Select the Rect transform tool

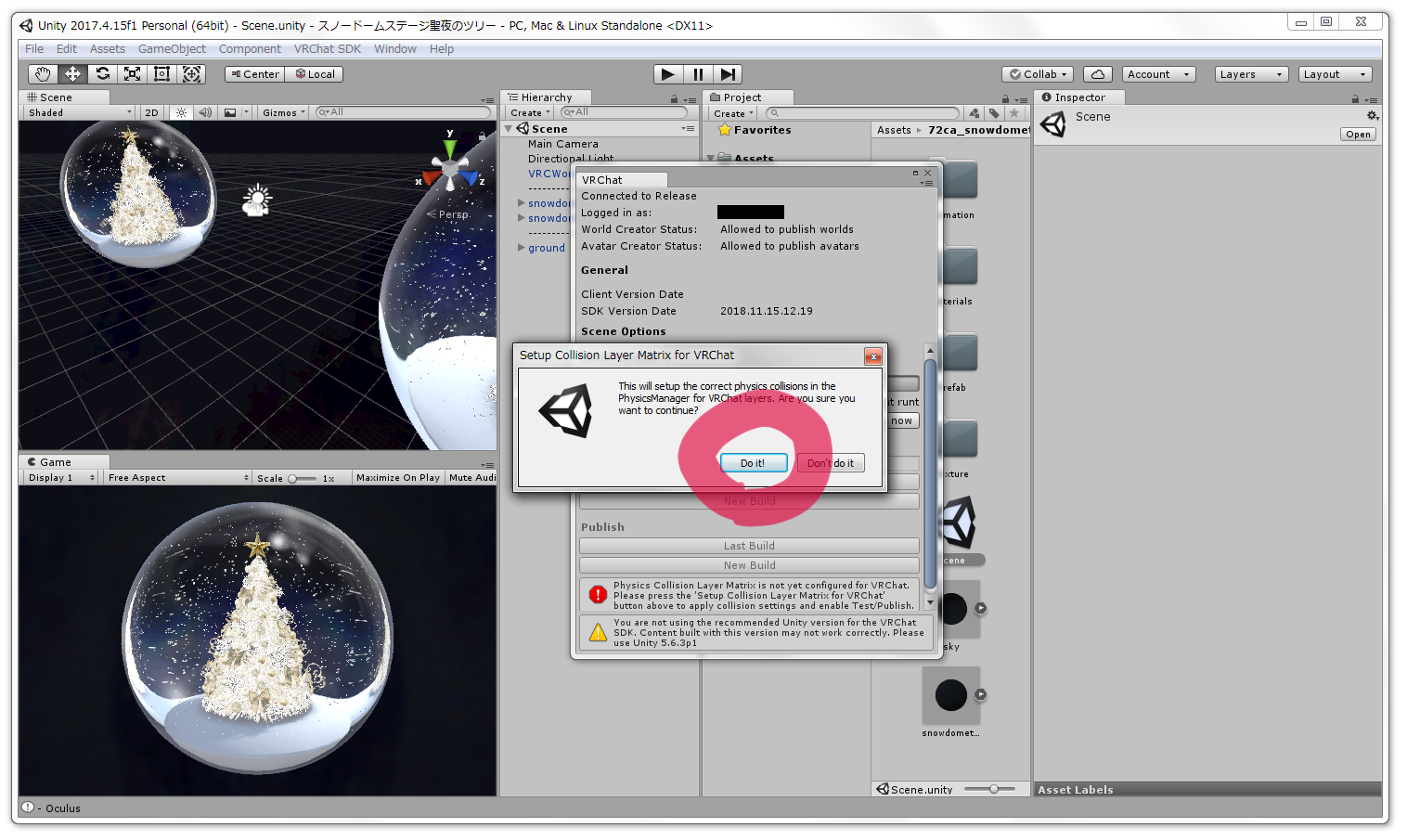pos(161,74)
